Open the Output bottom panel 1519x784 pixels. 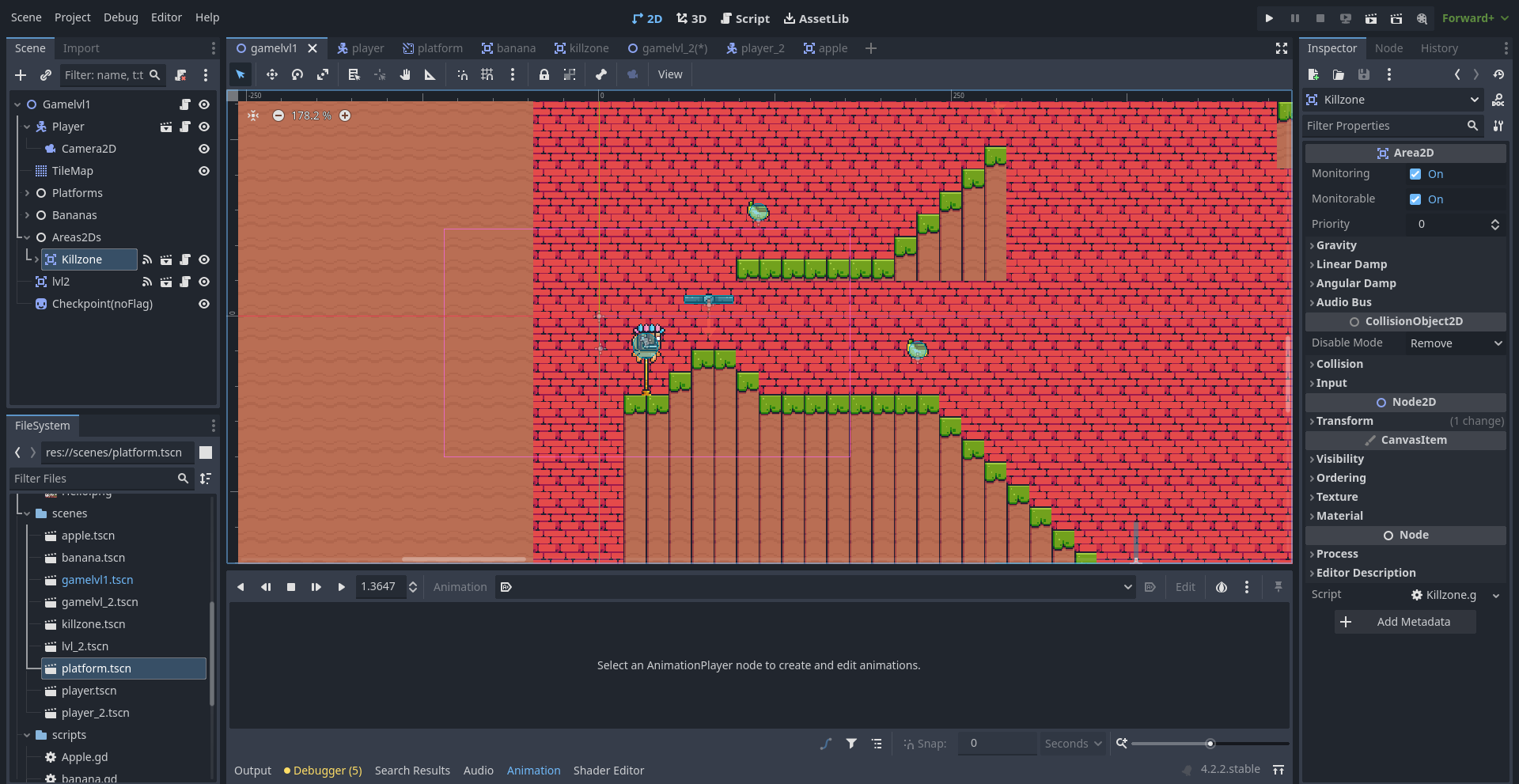(252, 771)
